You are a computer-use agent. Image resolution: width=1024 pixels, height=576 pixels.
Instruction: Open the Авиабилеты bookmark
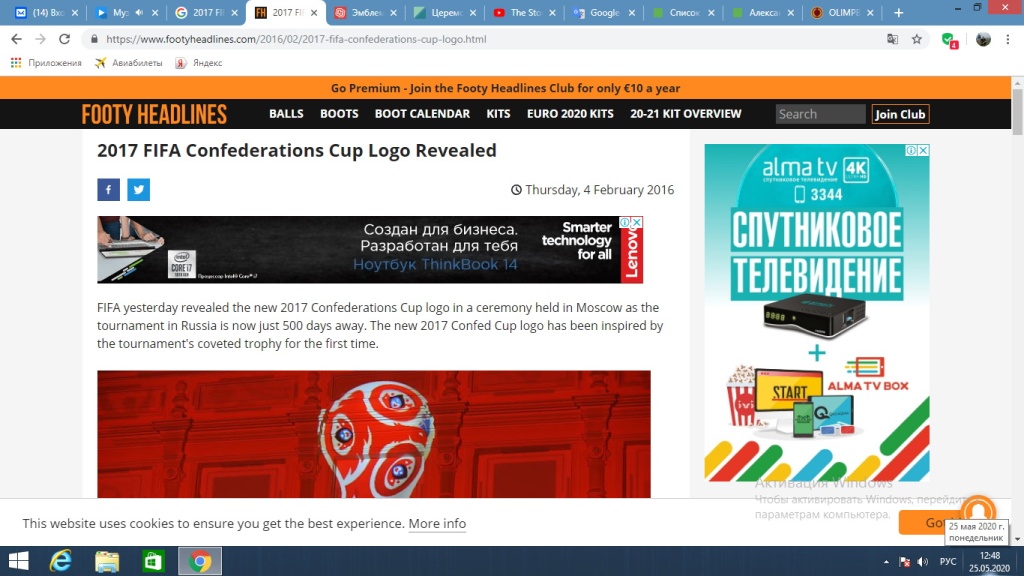pyautogui.click(x=129, y=63)
